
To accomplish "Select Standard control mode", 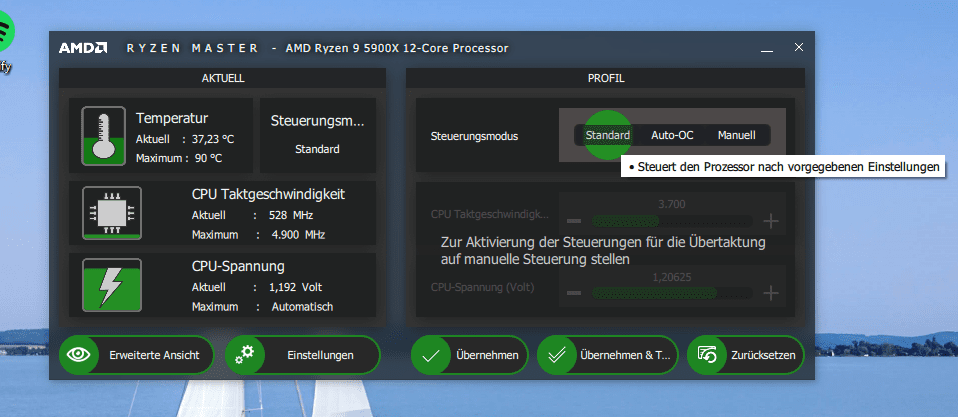I will (x=607, y=135).
